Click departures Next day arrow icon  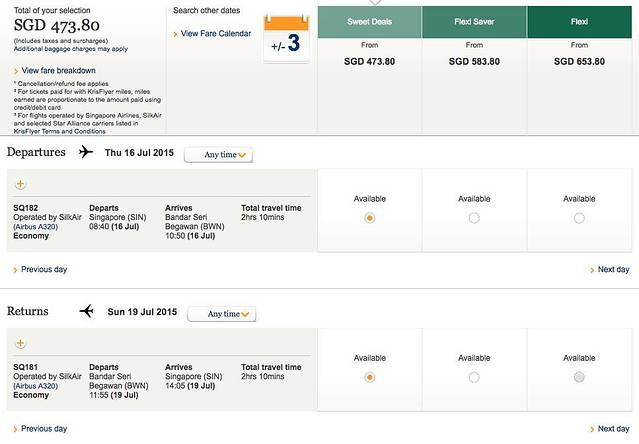(x=592, y=270)
